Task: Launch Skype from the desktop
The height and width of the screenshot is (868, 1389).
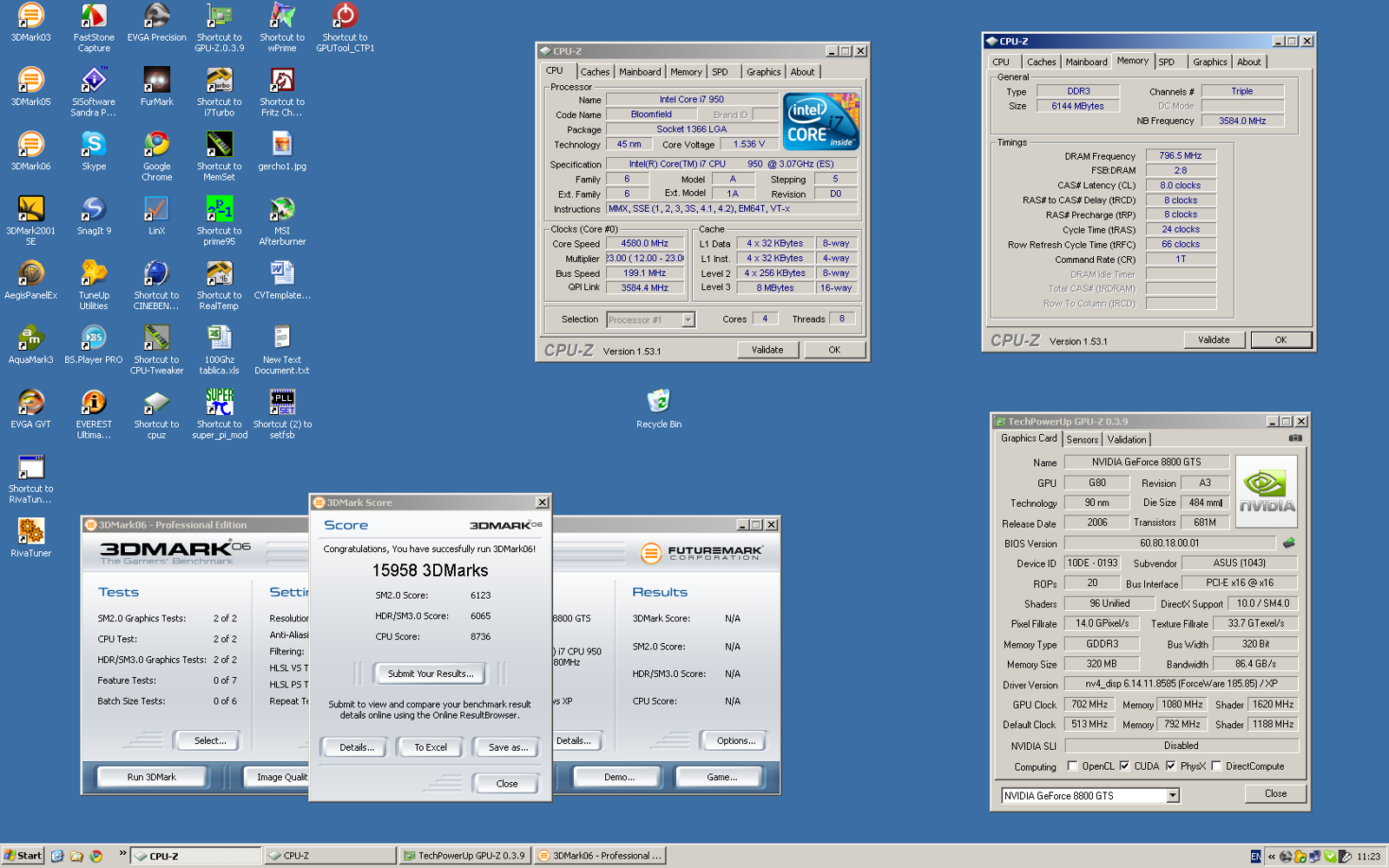Action: coord(94,152)
